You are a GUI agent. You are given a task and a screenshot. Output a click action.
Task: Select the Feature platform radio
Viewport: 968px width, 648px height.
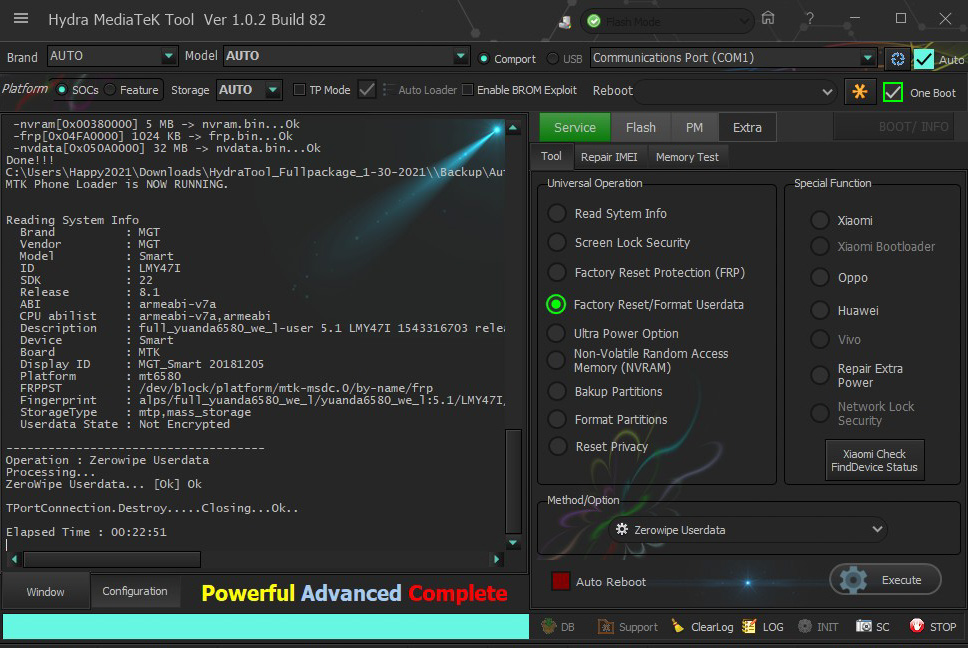(110, 90)
